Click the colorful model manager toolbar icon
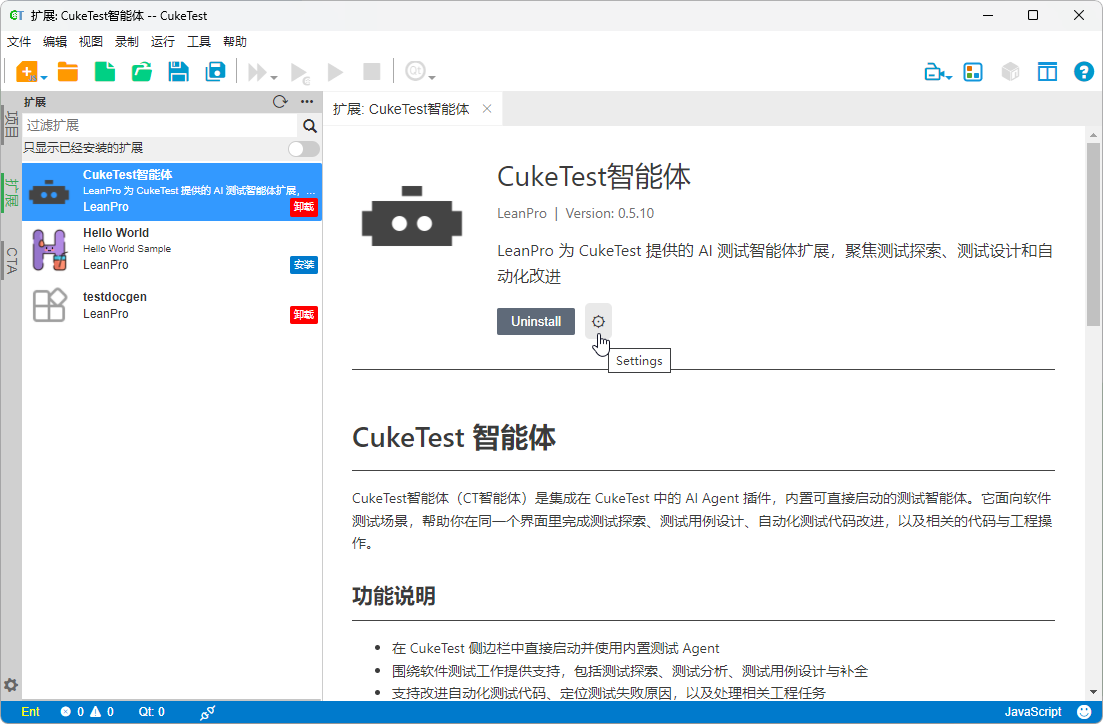The width and height of the screenshot is (1103, 724). pos(972,72)
